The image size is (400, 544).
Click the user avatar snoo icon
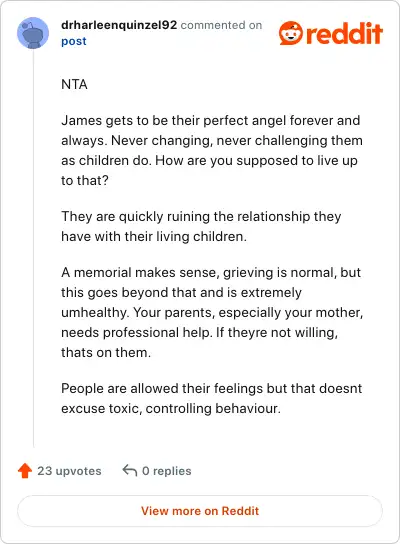33,33
